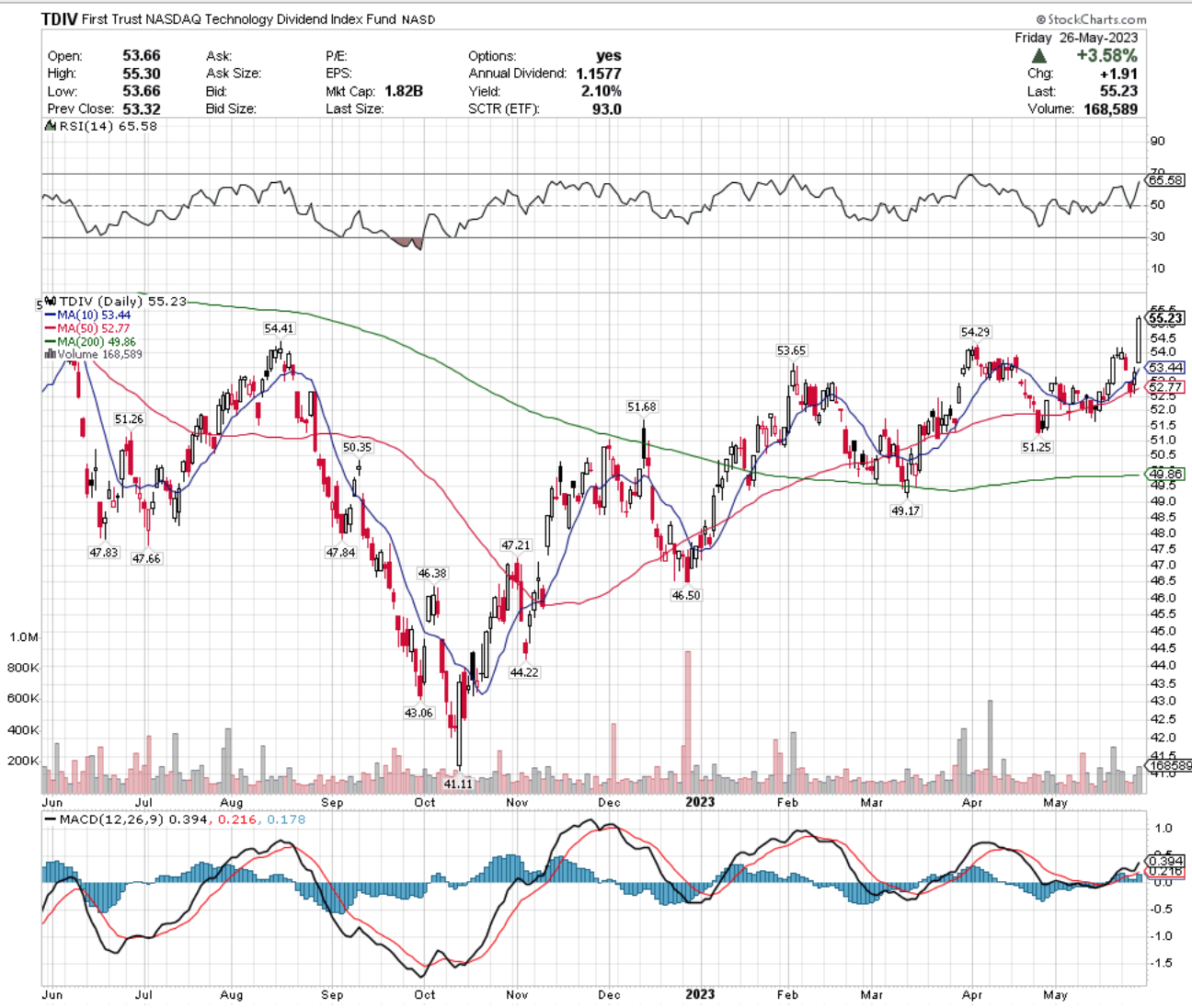The image size is (1192, 1008).
Task: Click the Mkt Cap value 1.82B
Action: (404, 91)
